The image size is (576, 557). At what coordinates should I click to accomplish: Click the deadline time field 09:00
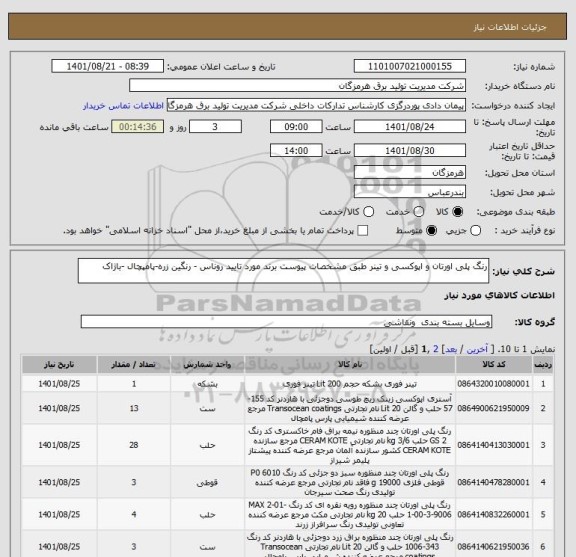(296, 127)
